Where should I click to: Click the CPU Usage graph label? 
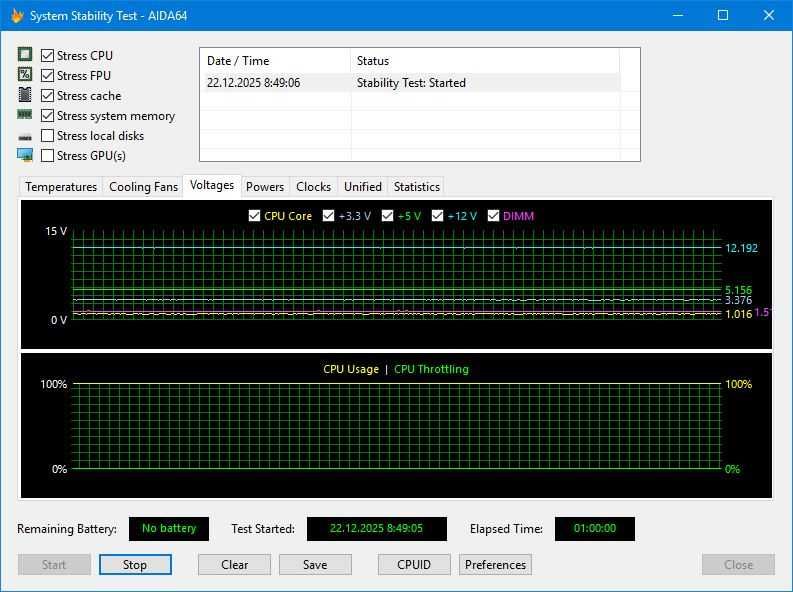pos(351,369)
